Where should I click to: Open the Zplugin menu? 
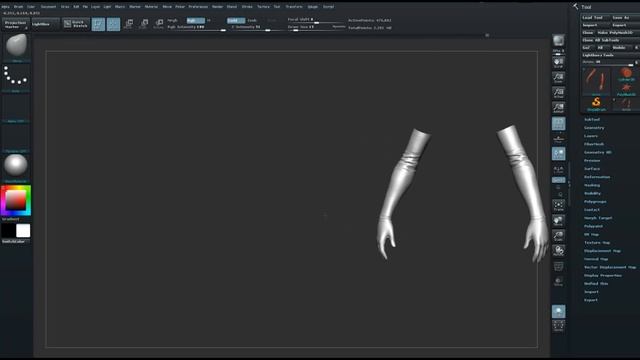point(313,7)
